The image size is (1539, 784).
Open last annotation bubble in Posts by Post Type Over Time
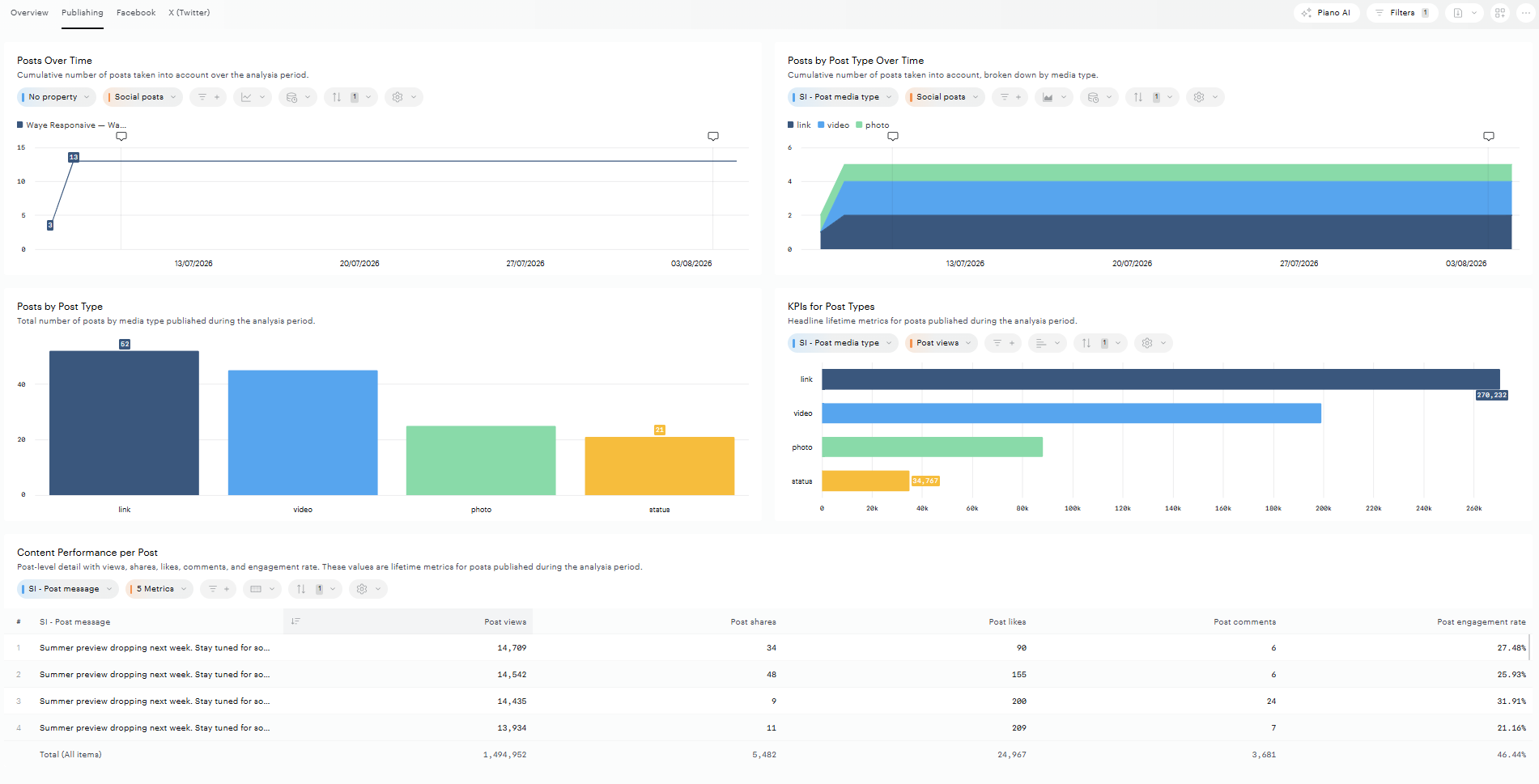pyautogui.click(x=1489, y=136)
